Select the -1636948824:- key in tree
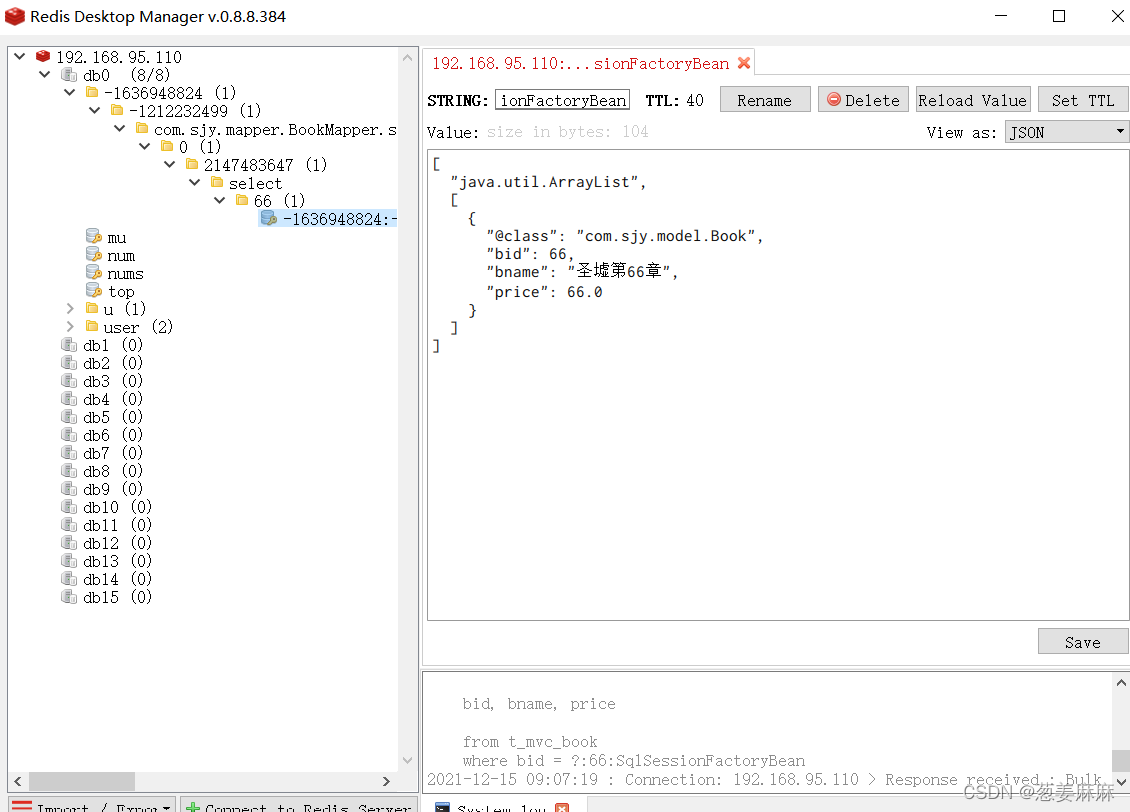The image size is (1130, 812). point(328,218)
